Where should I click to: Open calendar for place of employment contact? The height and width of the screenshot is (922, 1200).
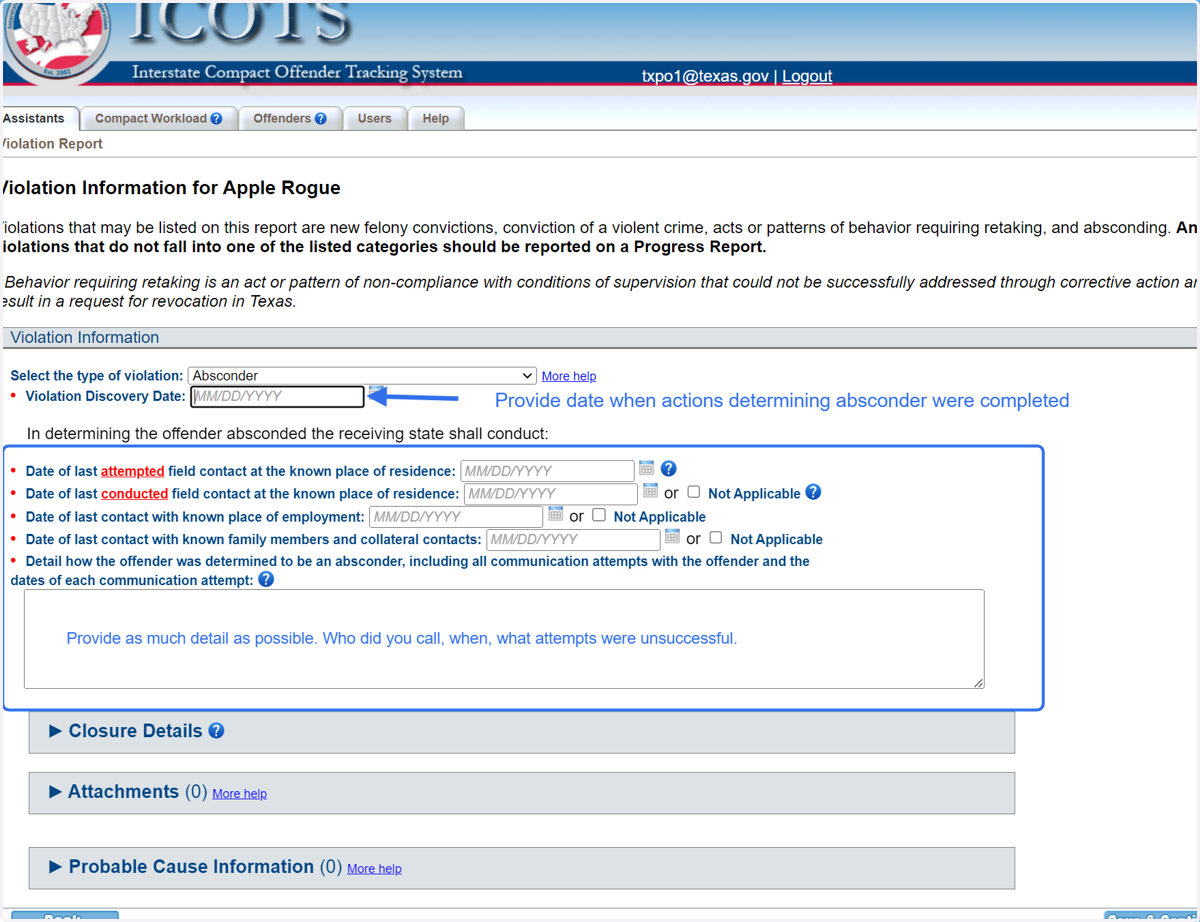click(556, 514)
